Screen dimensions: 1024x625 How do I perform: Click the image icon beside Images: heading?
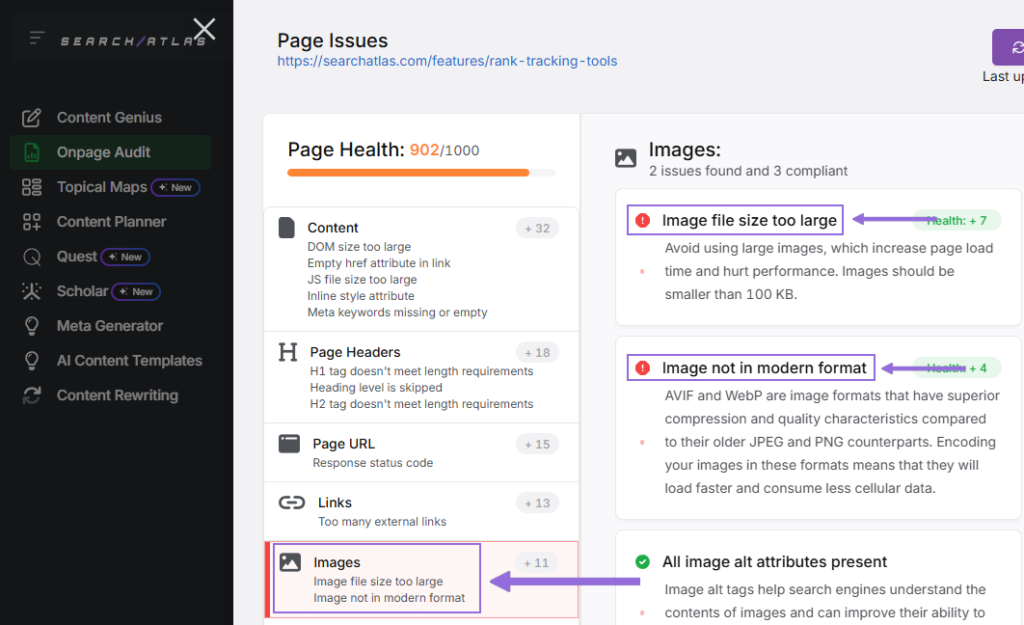(626, 157)
